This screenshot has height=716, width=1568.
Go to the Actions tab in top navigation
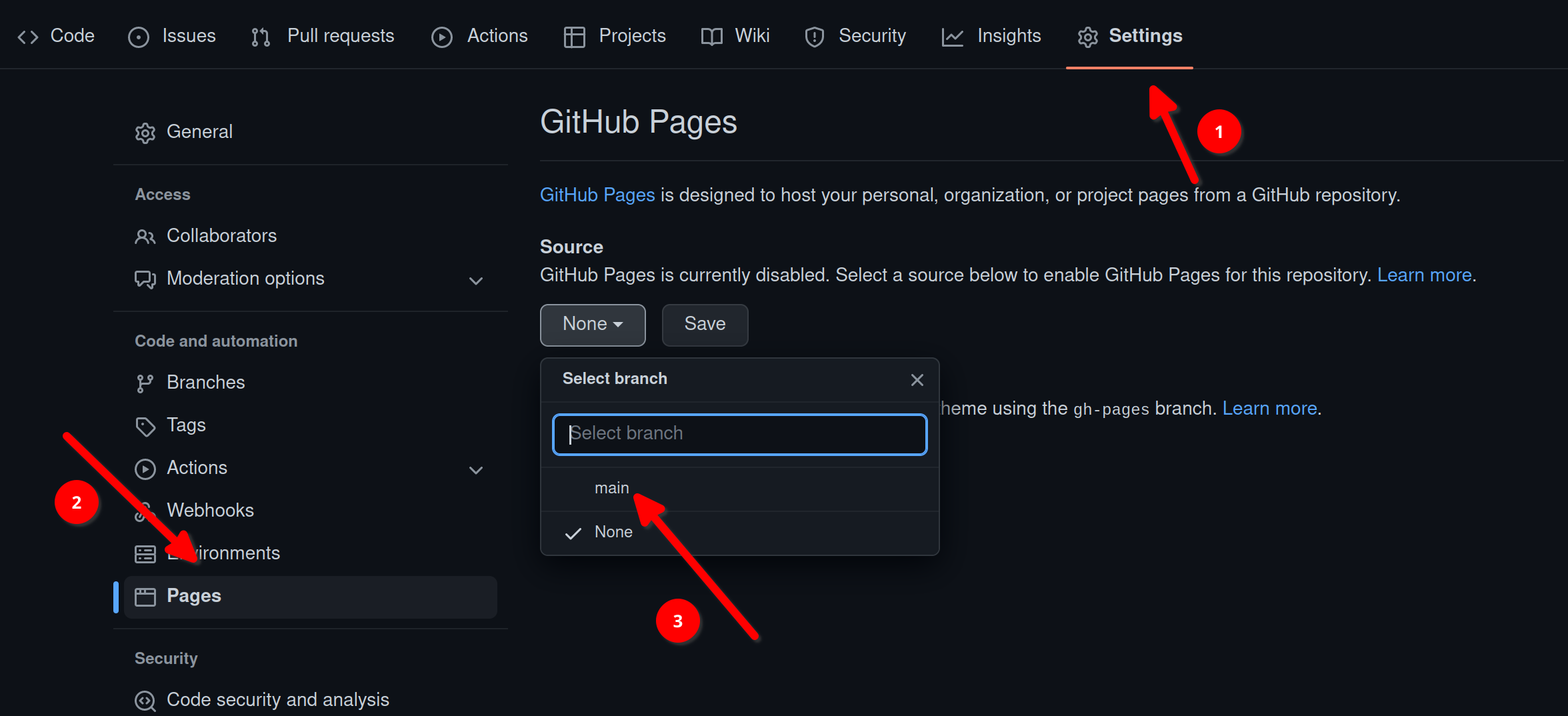pyautogui.click(x=479, y=36)
